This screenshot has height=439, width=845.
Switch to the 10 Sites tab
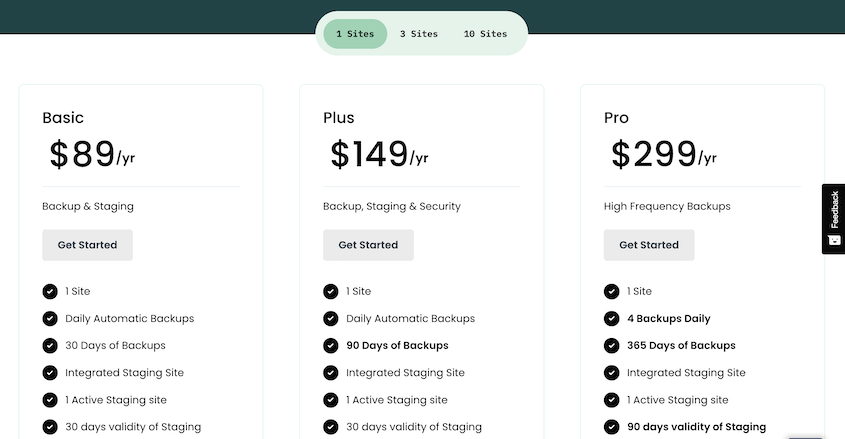[x=485, y=34]
